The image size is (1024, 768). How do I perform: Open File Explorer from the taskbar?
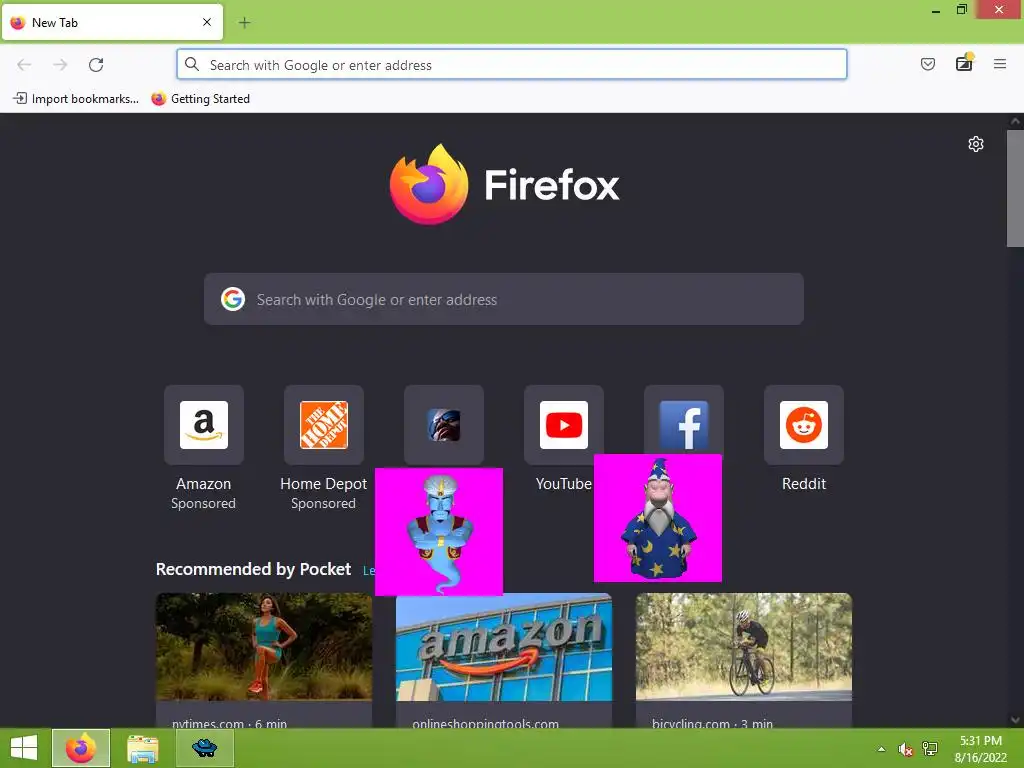[143, 748]
